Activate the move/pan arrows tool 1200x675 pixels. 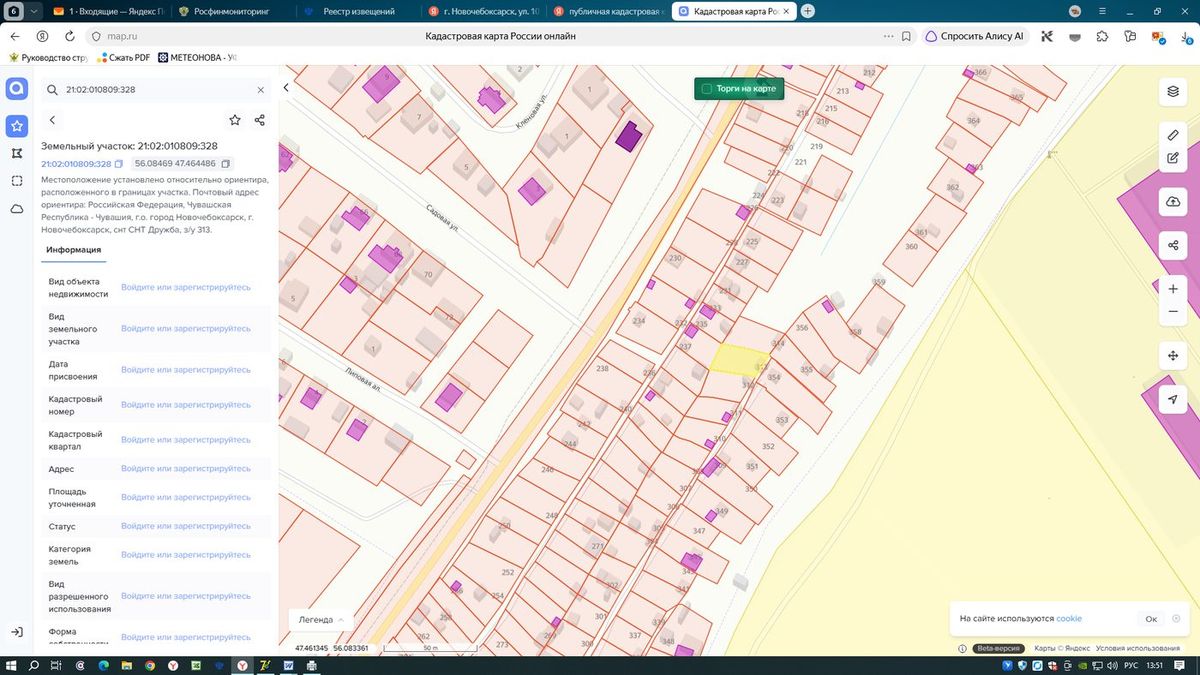pos(1173,356)
